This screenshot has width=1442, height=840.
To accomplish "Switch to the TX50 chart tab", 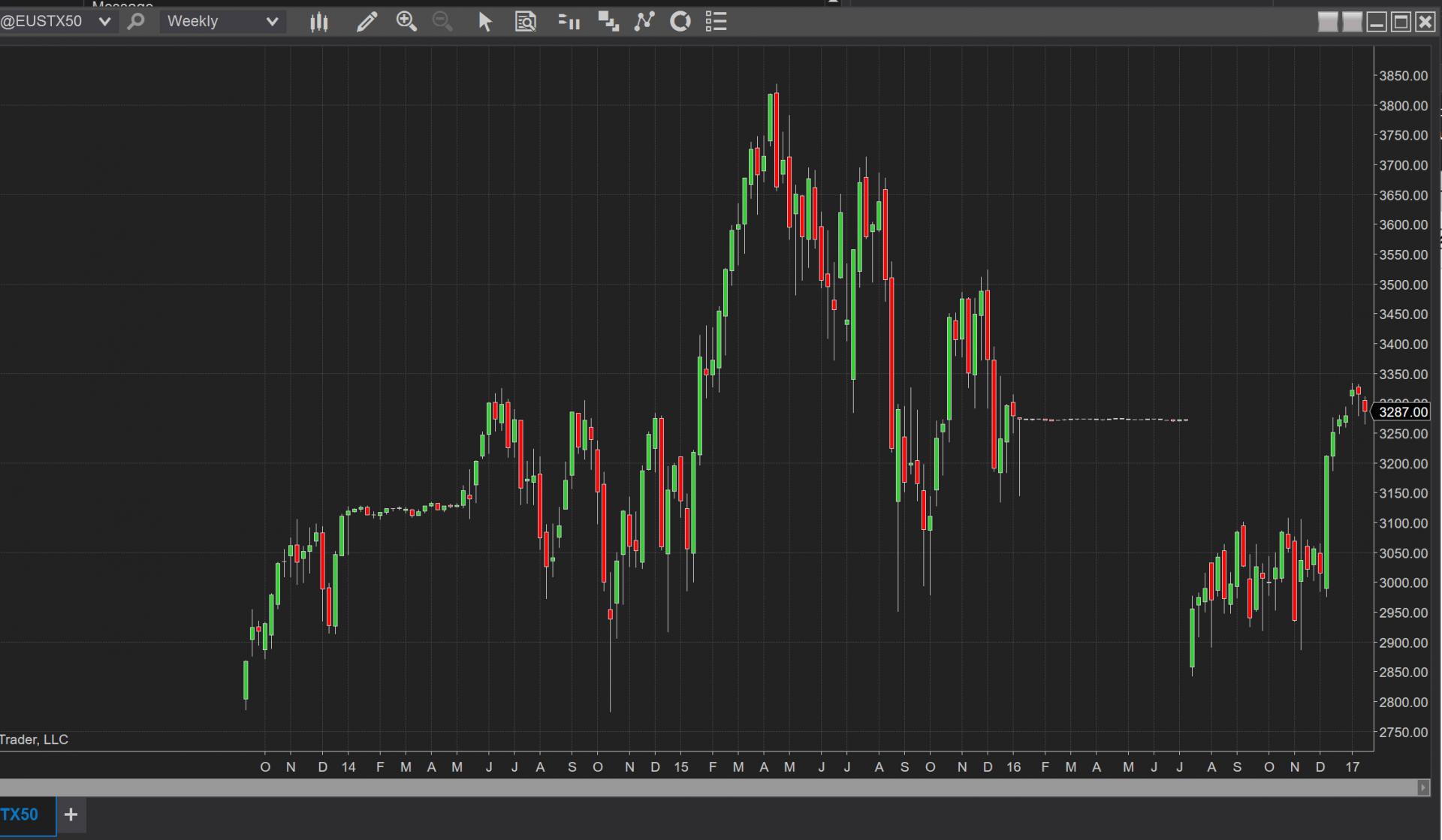I will coord(20,815).
